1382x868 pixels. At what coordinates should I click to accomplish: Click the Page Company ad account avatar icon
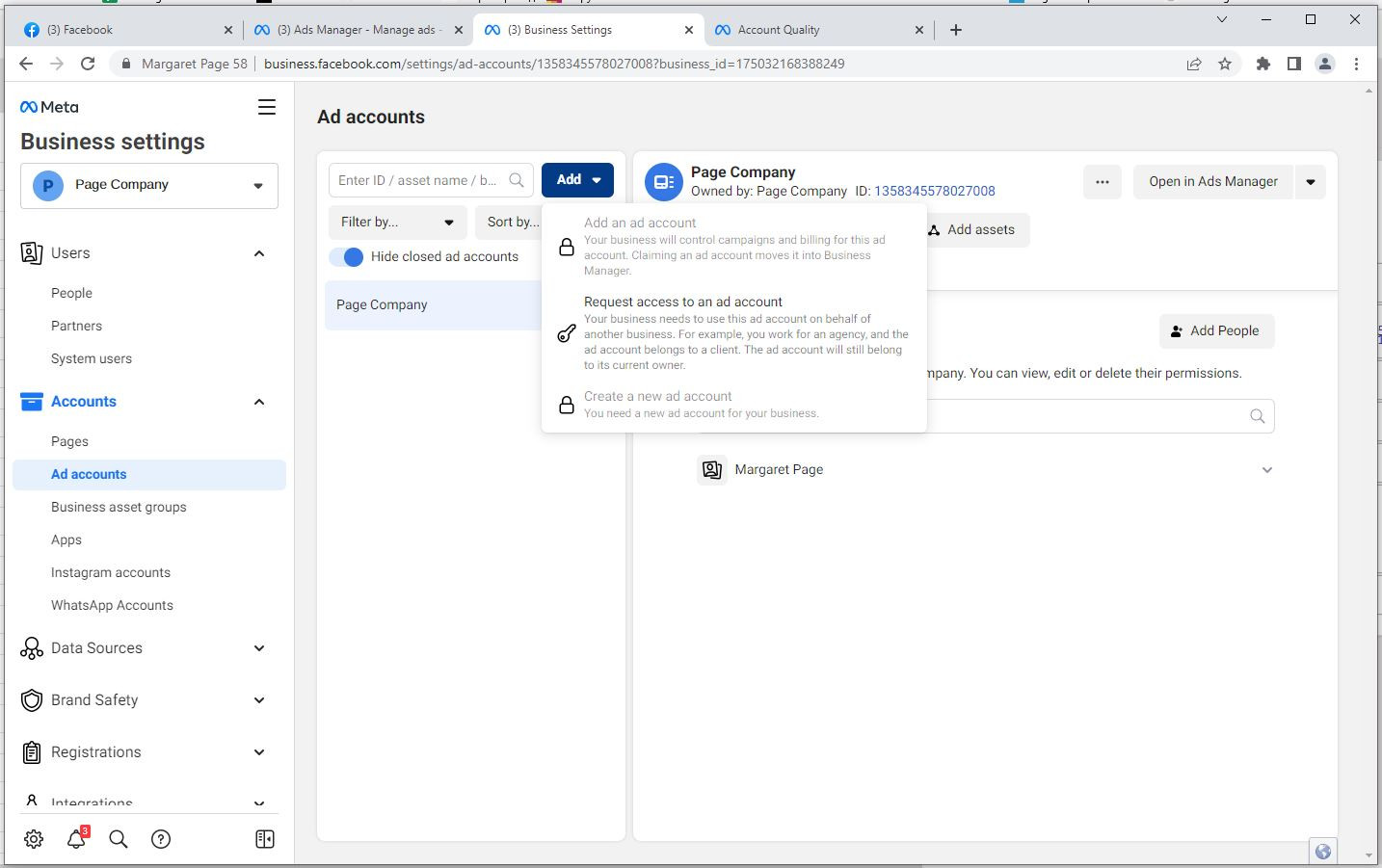click(663, 182)
